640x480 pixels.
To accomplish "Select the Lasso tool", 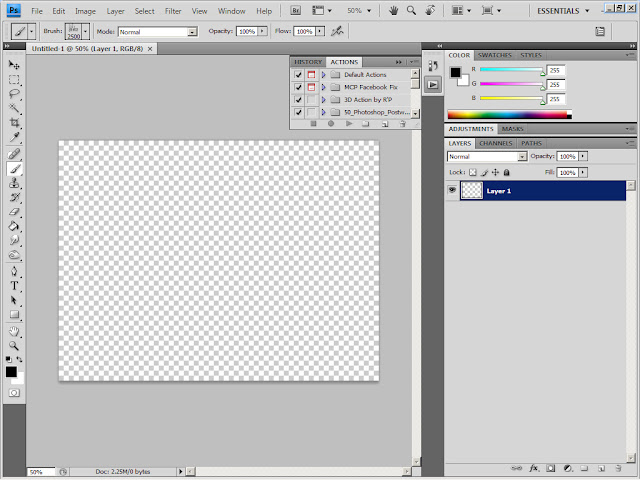I will coord(14,94).
